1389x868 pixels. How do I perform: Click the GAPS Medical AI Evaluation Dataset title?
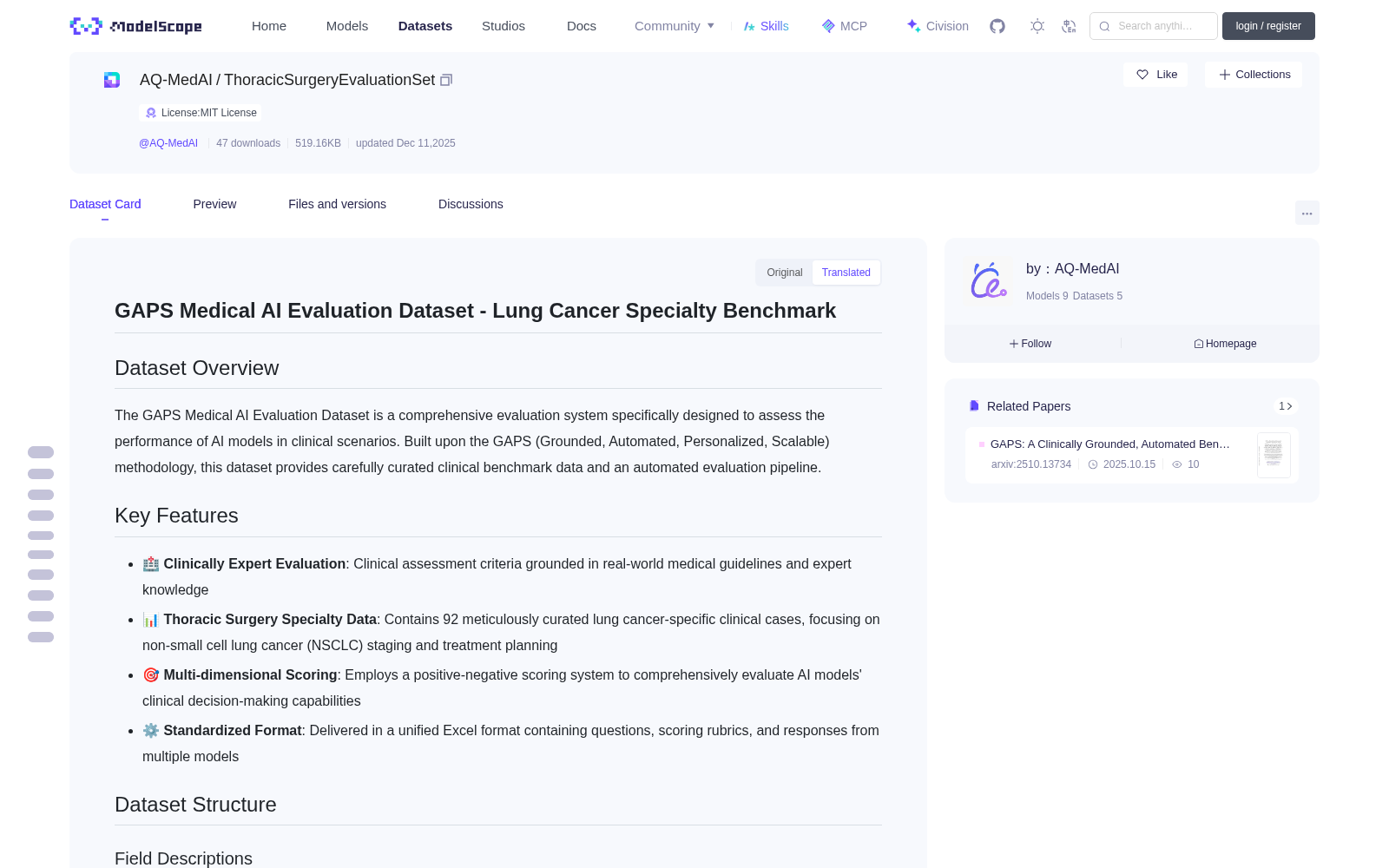tap(476, 311)
